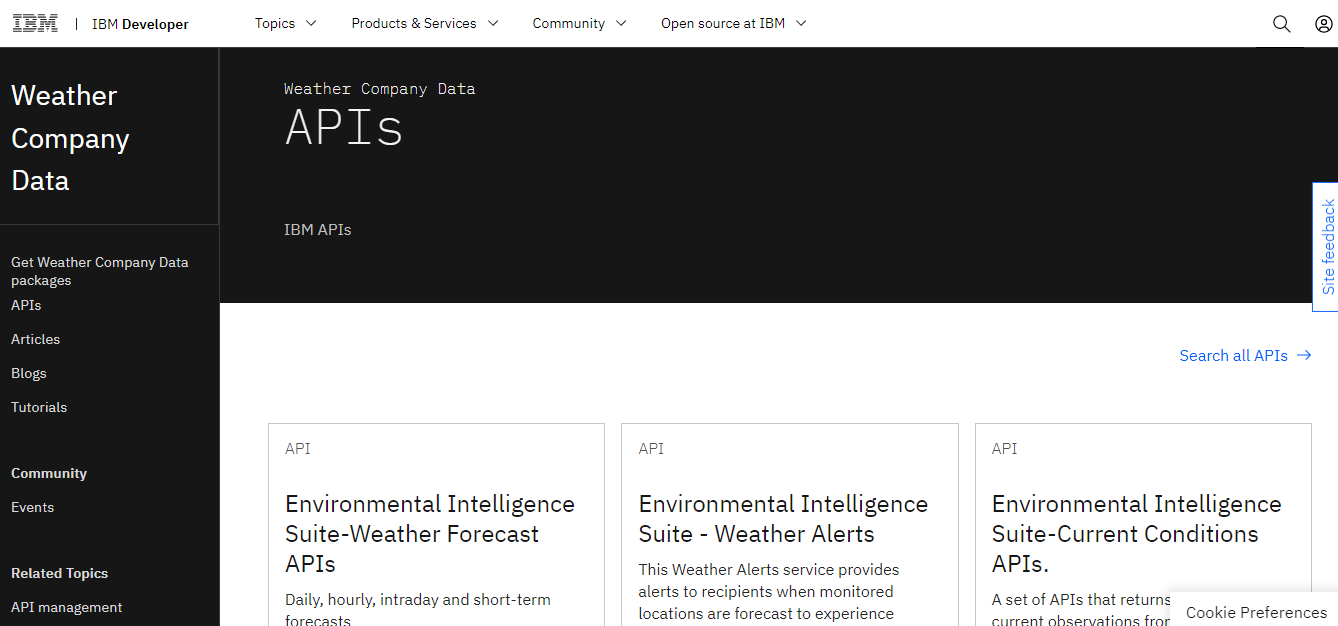Open the Products & Services menu
The image size is (1338, 626).
click(x=425, y=23)
